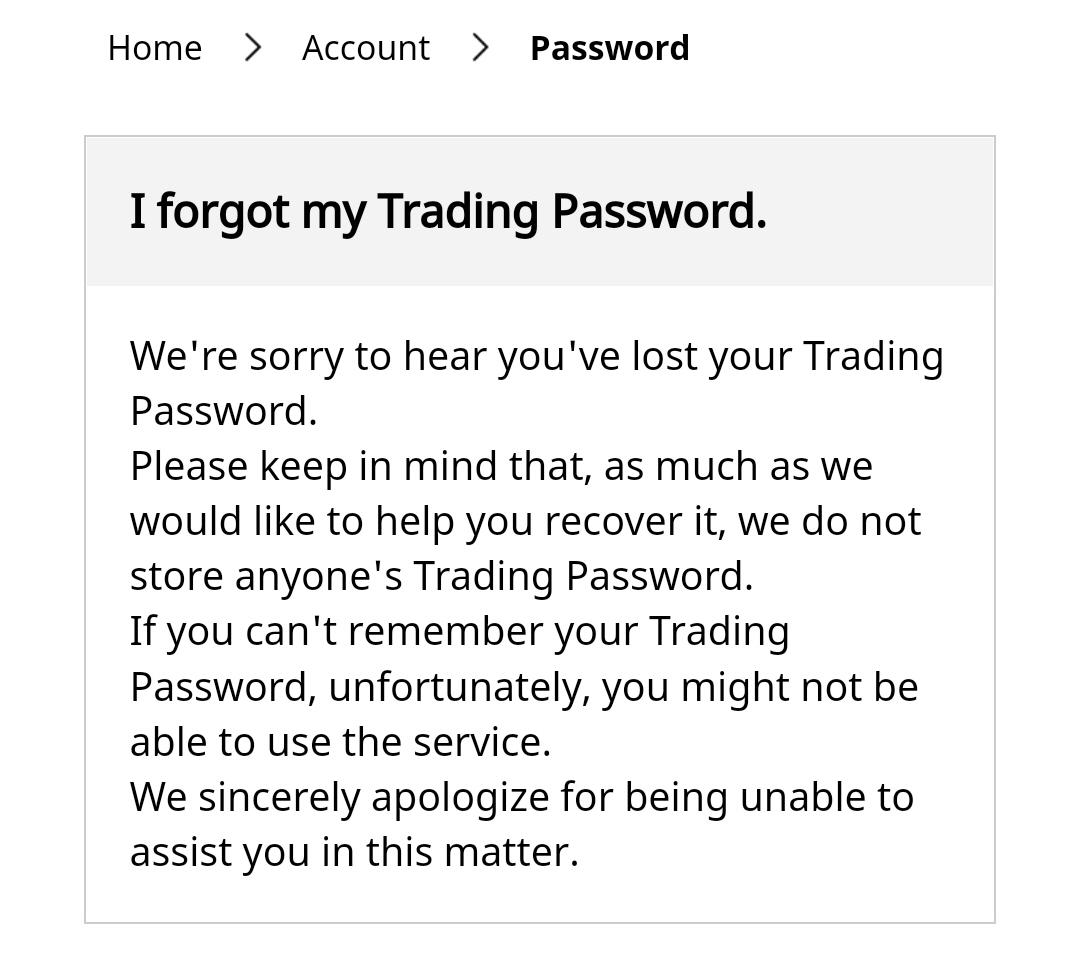Image resolution: width=1080 pixels, height=954 pixels.
Task: Click the line 'We're sorry to hear you've lost'
Action: click(x=537, y=357)
